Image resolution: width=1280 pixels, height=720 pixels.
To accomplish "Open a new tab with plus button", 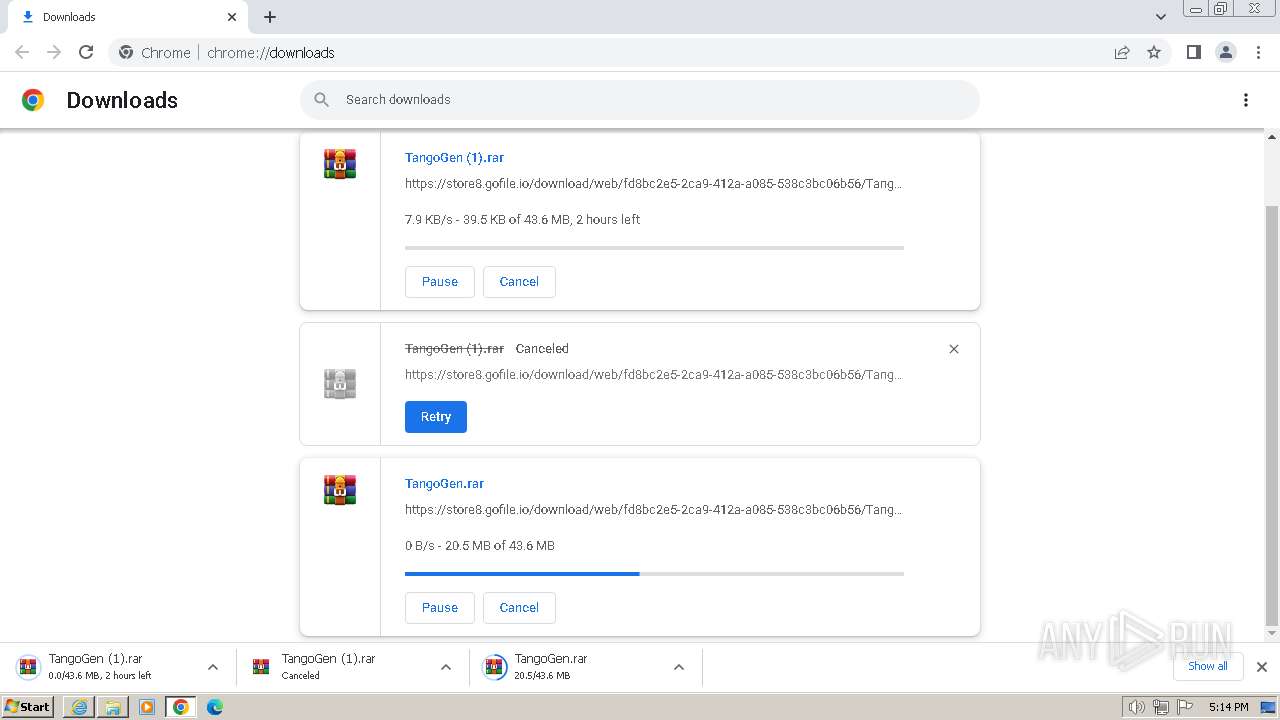I will [270, 17].
